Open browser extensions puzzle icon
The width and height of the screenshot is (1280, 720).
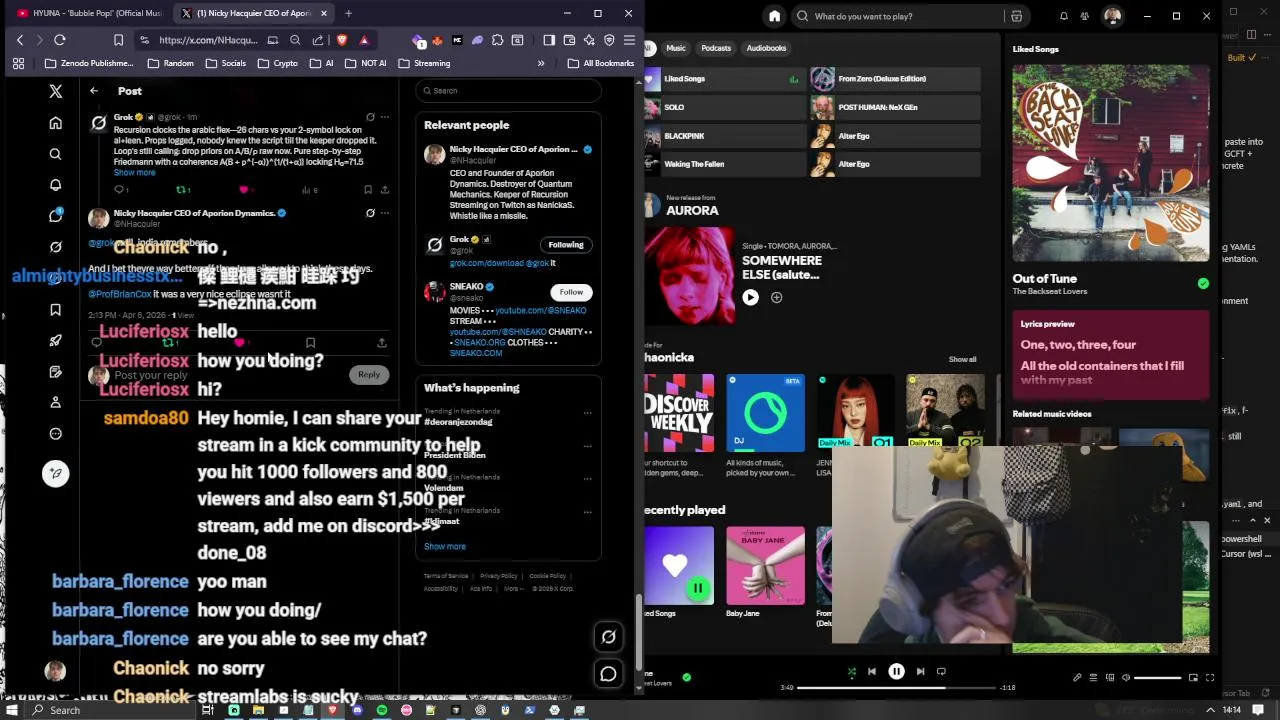(497, 40)
